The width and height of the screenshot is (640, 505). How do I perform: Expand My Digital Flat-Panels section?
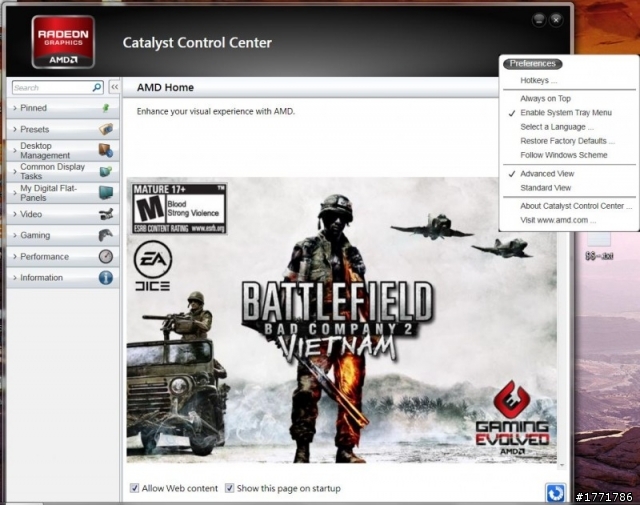pos(63,193)
